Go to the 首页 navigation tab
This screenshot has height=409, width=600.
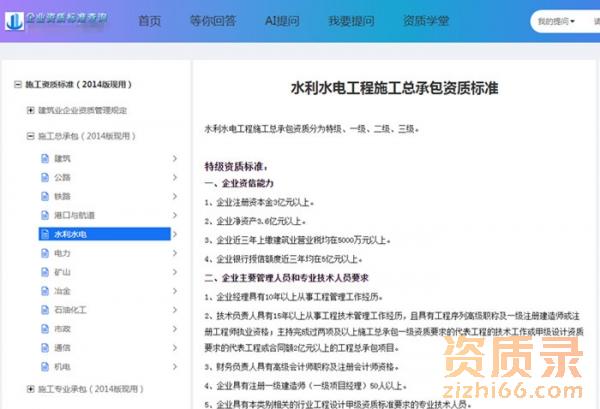(x=149, y=21)
